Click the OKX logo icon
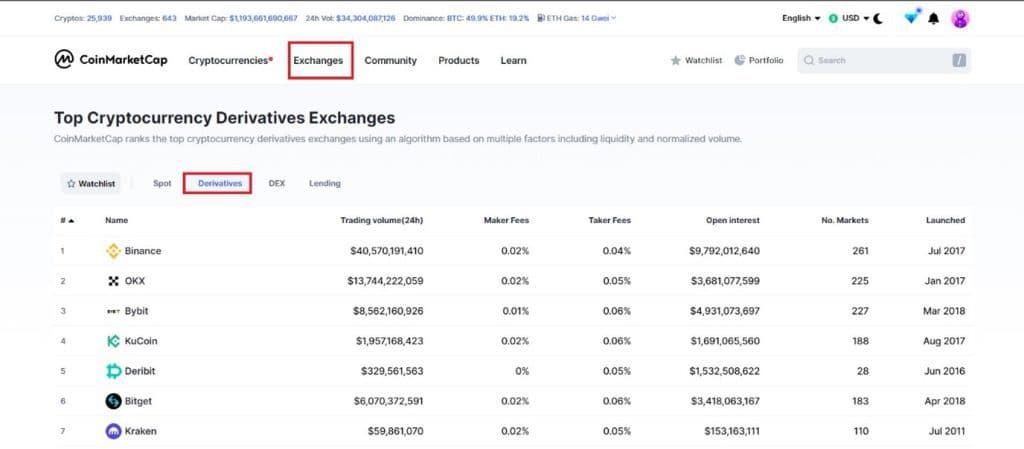This screenshot has width=1024, height=449. (114, 281)
